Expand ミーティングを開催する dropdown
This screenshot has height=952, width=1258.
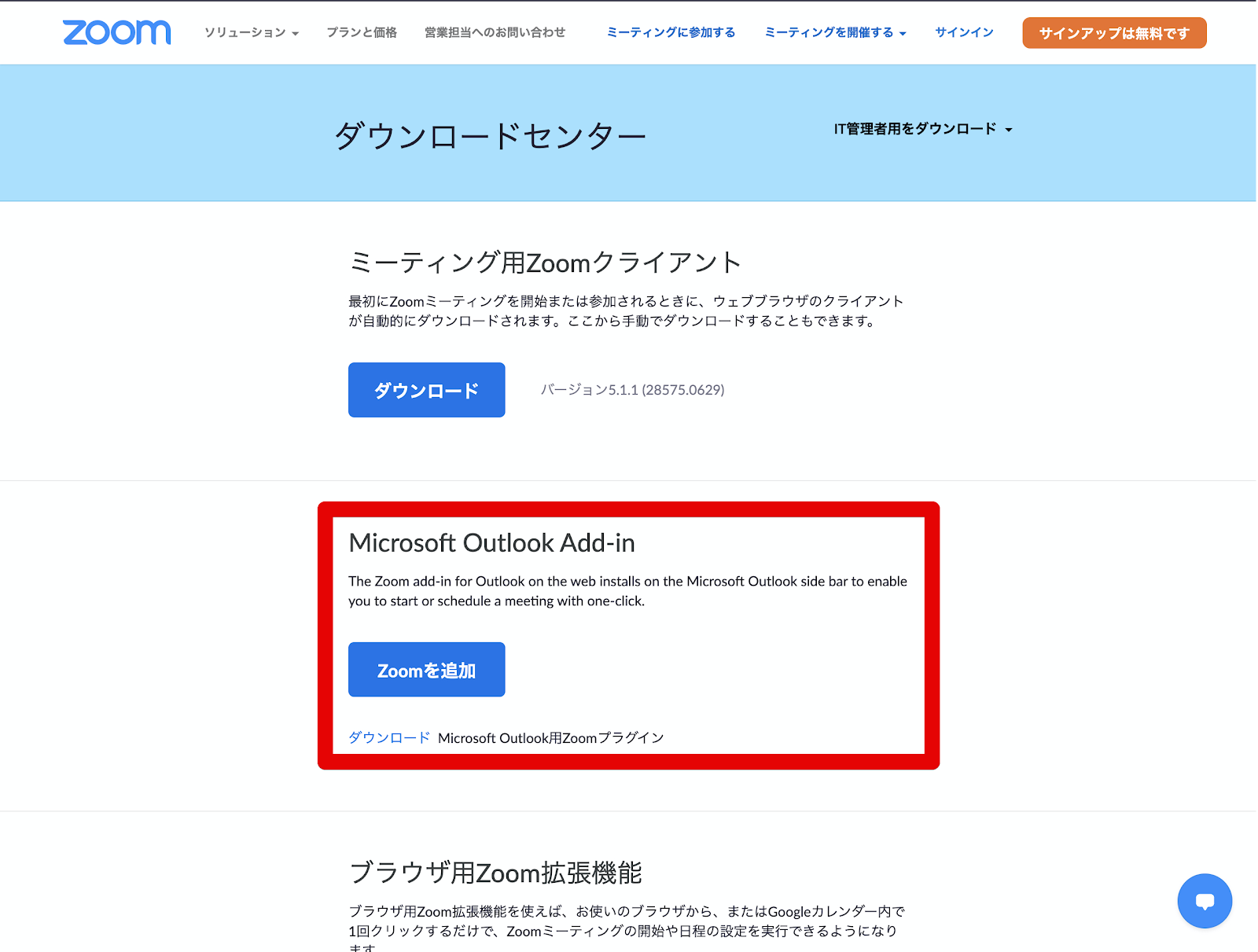point(835,32)
